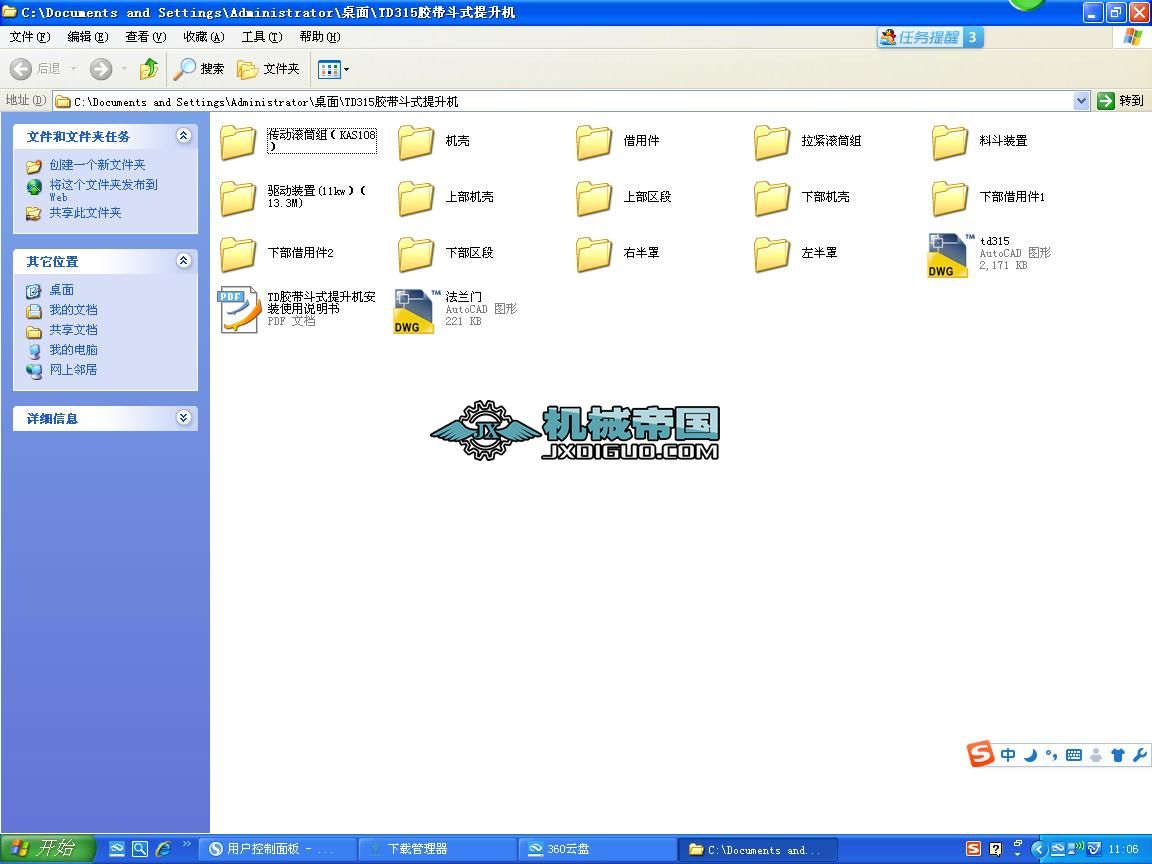Toggle Chinese/English mode (中) on IME bar
The height and width of the screenshot is (864, 1152).
(x=1008, y=755)
